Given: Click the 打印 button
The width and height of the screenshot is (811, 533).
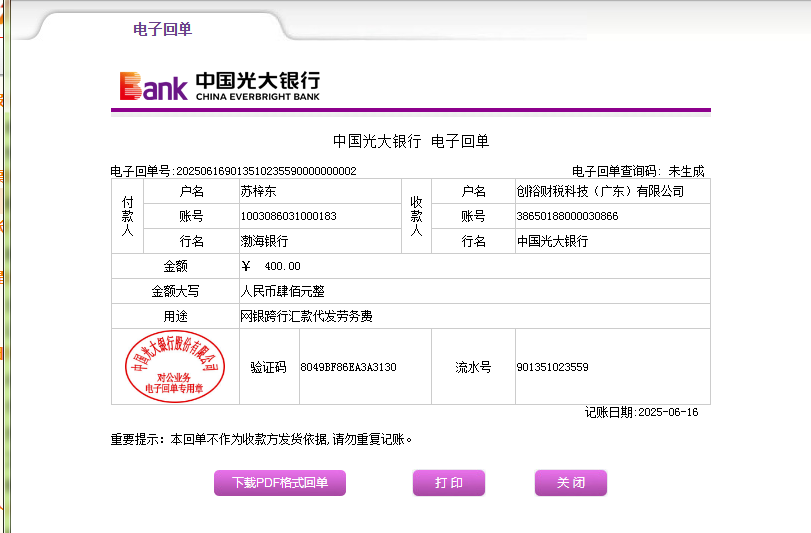Looking at the screenshot, I should pyautogui.click(x=449, y=483).
